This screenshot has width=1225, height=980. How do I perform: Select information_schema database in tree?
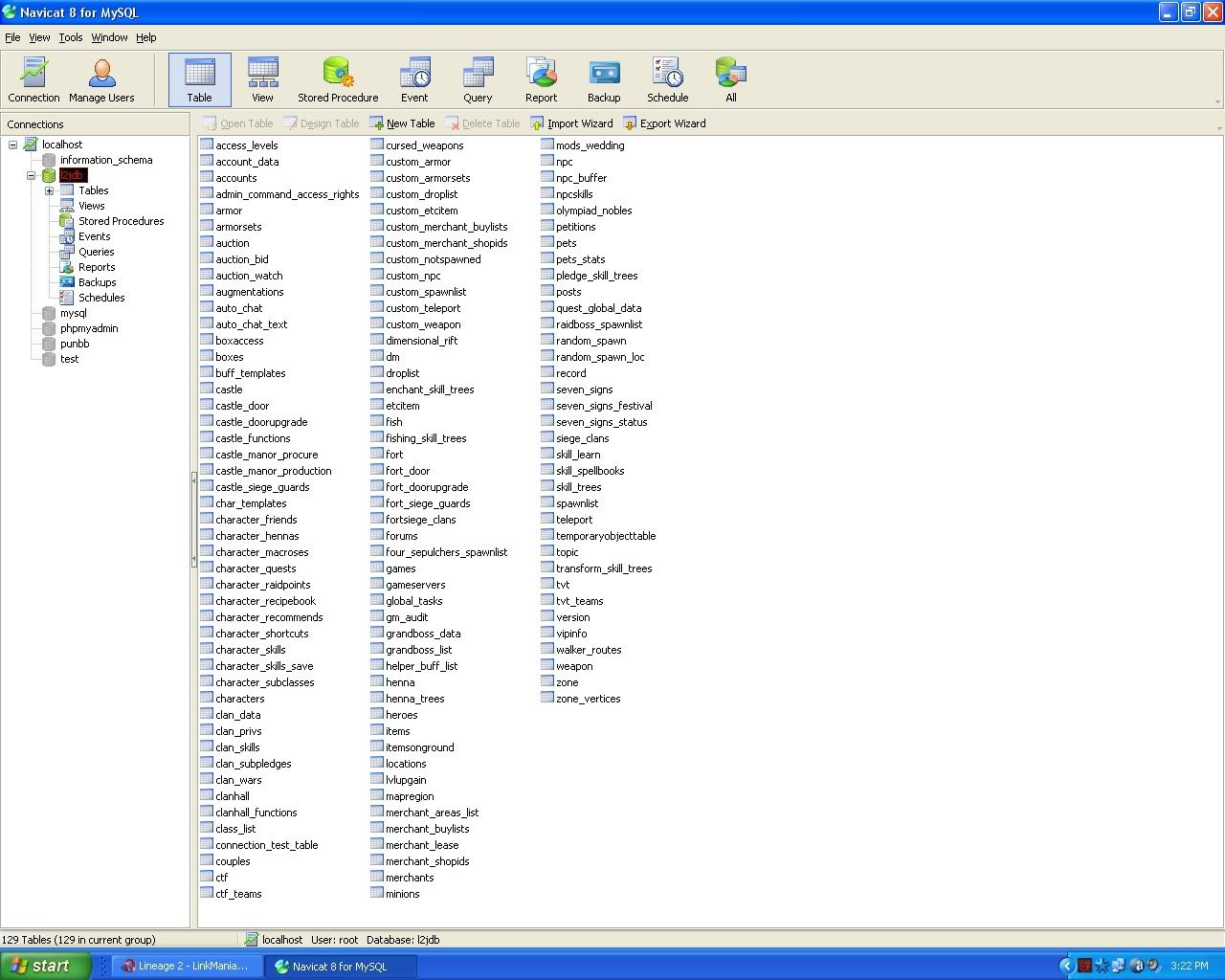point(105,160)
